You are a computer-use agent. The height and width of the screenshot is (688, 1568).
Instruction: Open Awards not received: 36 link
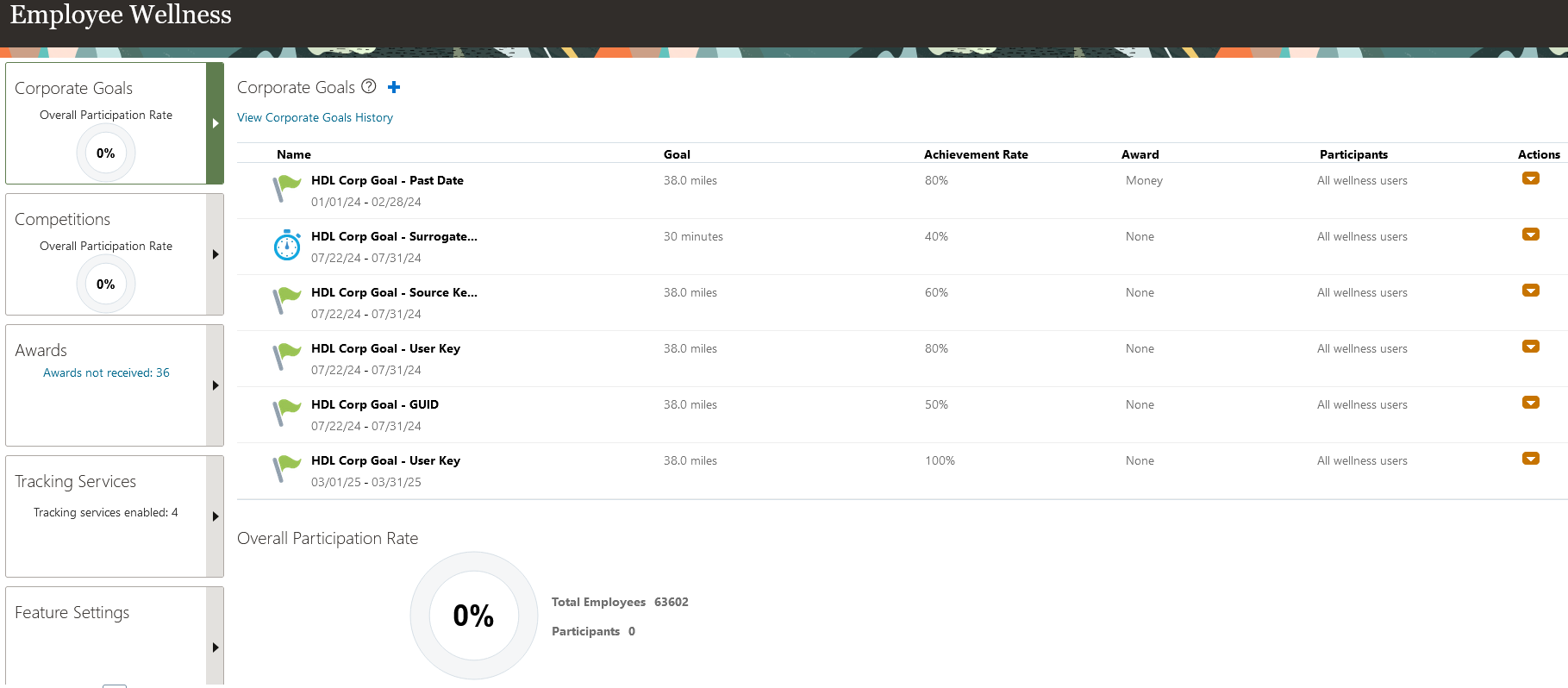(106, 372)
